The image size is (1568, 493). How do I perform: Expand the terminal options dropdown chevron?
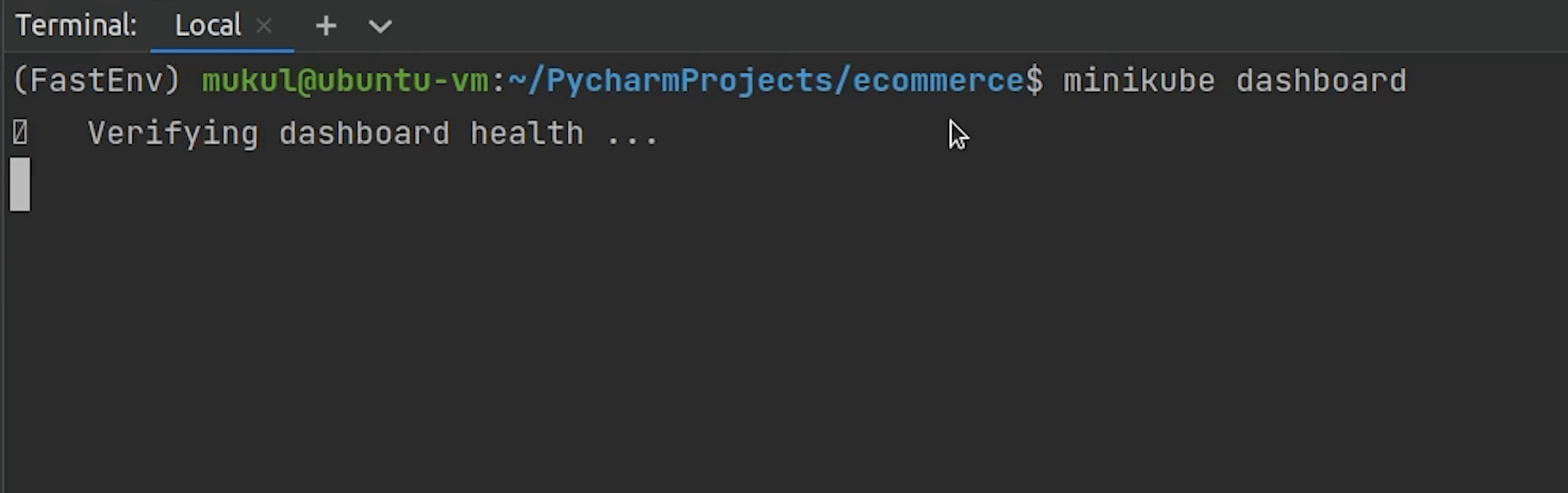click(380, 26)
